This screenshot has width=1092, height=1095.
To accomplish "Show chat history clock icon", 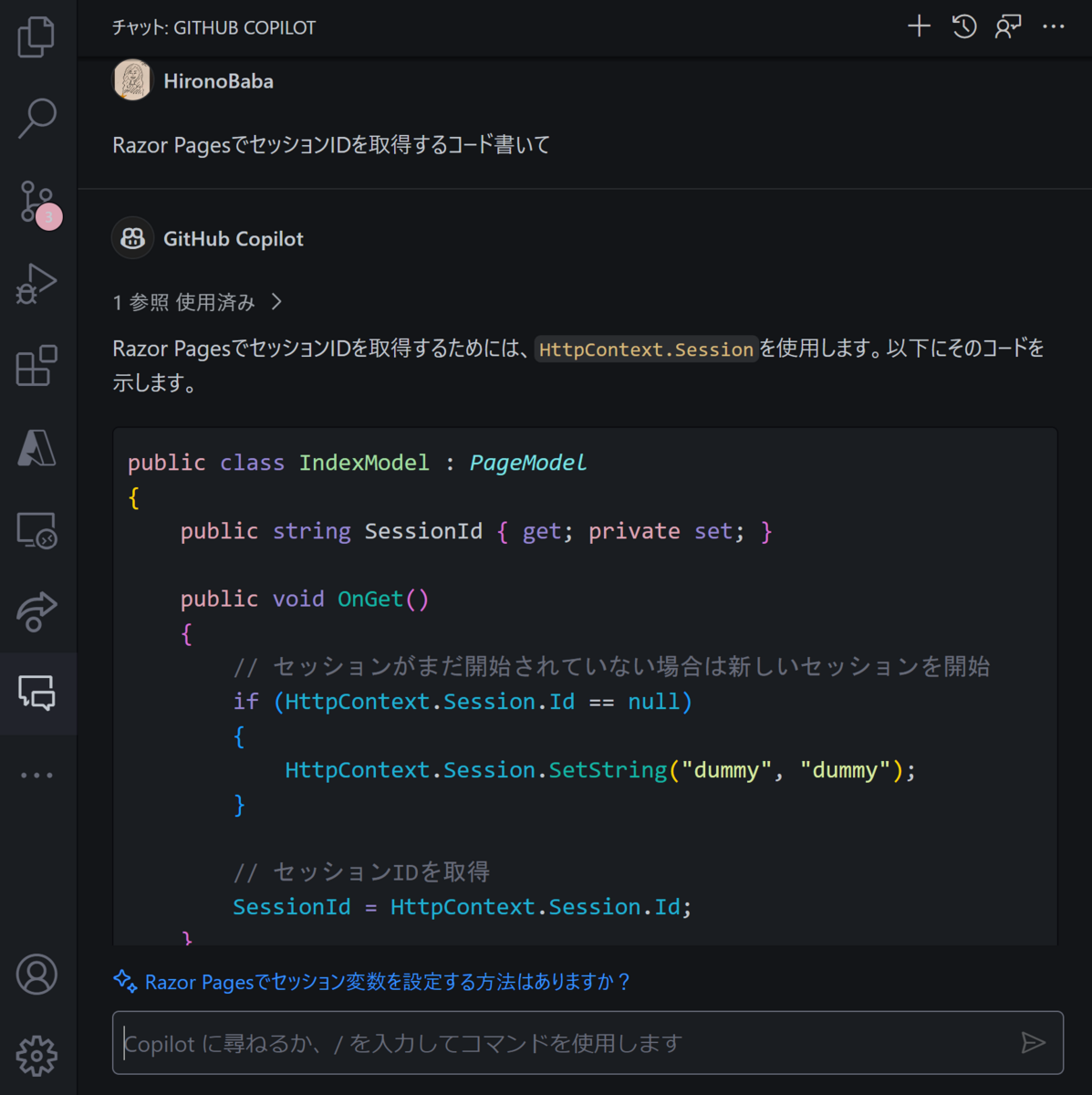I will [x=964, y=26].
